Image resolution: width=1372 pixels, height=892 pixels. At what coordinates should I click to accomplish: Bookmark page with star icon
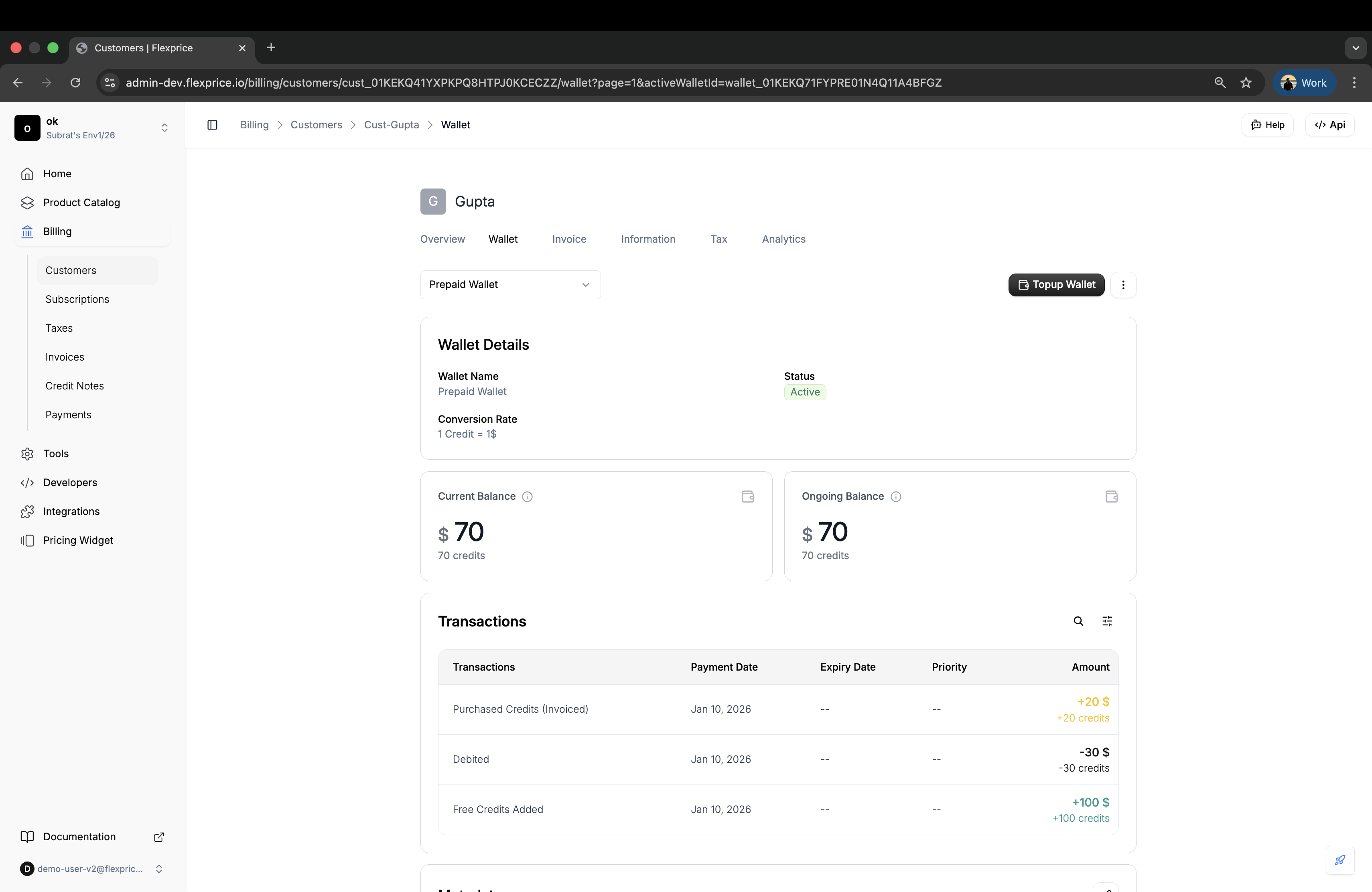coord(1246,82)
